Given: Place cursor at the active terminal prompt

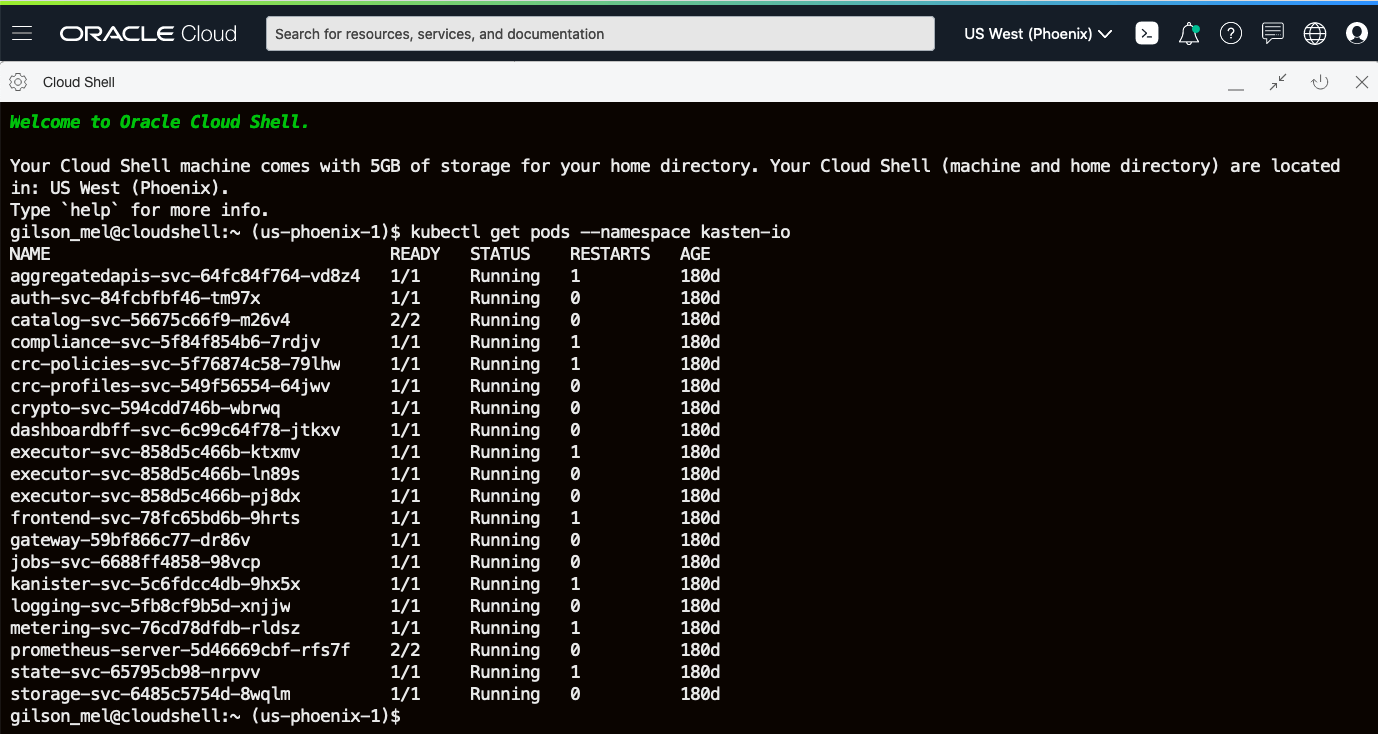Looking at the screenshot, I should [410, 716].
